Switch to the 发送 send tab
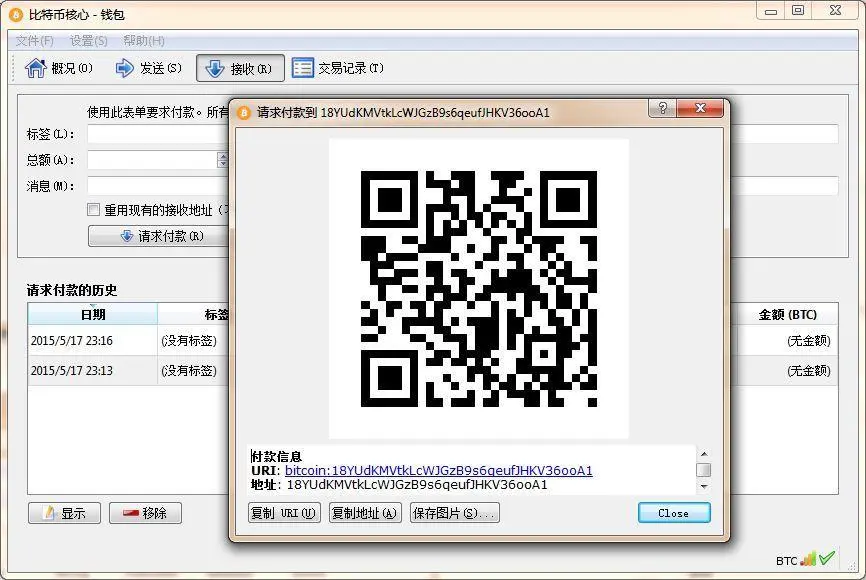This screenshot has height=580, width=866. coord(148,68)
